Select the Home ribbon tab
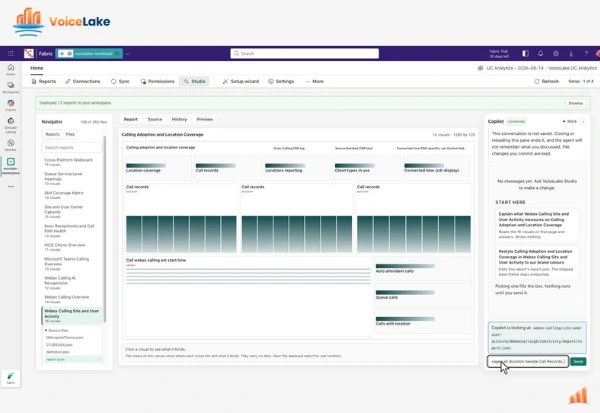 [37, 68]
